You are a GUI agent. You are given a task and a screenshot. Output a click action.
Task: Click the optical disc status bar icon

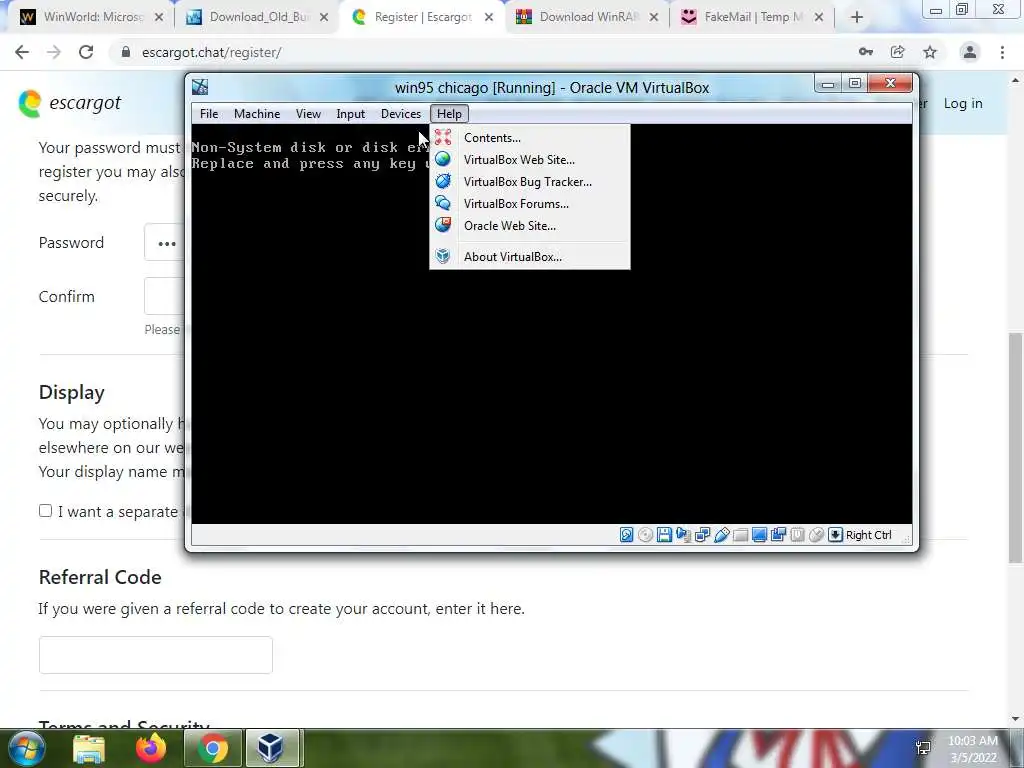[x=645, y=535]
